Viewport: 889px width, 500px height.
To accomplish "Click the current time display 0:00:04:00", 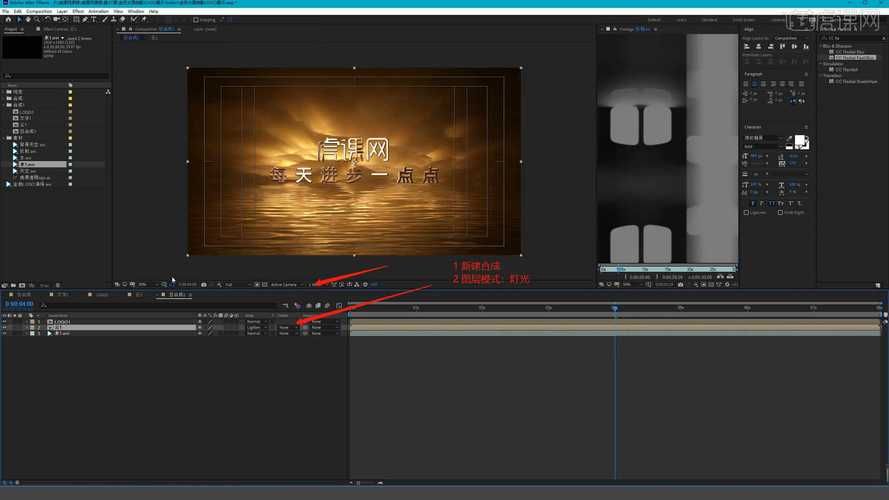I will point(19,304).
